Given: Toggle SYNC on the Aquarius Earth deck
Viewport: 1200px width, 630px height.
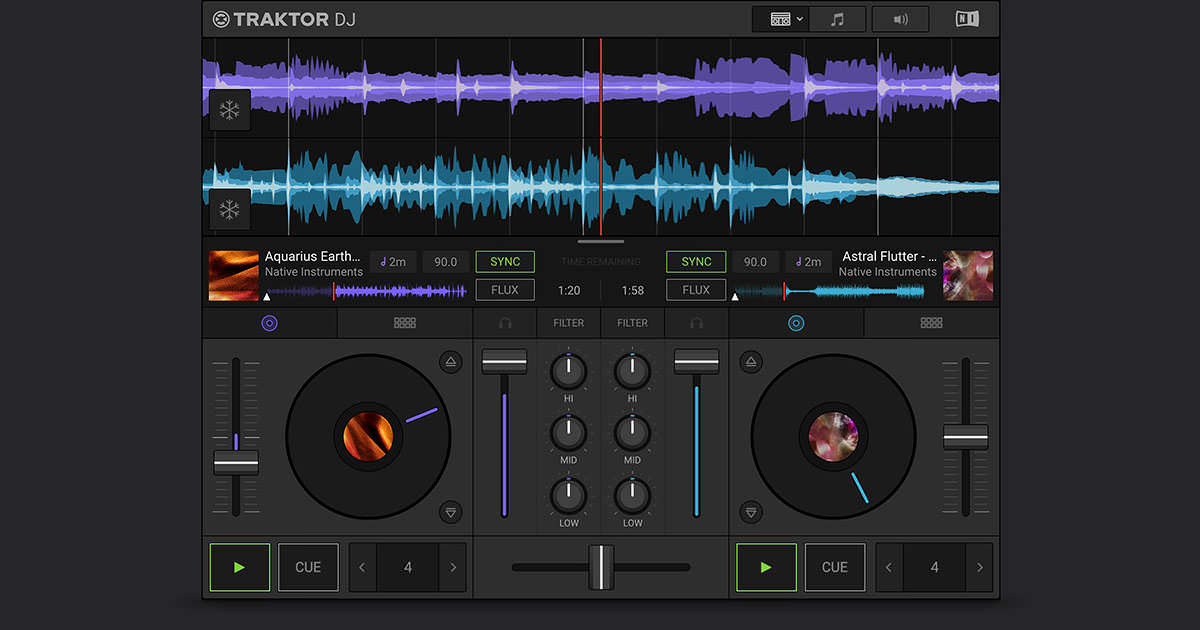Looking at the screenshot, I should click(505, 262).
